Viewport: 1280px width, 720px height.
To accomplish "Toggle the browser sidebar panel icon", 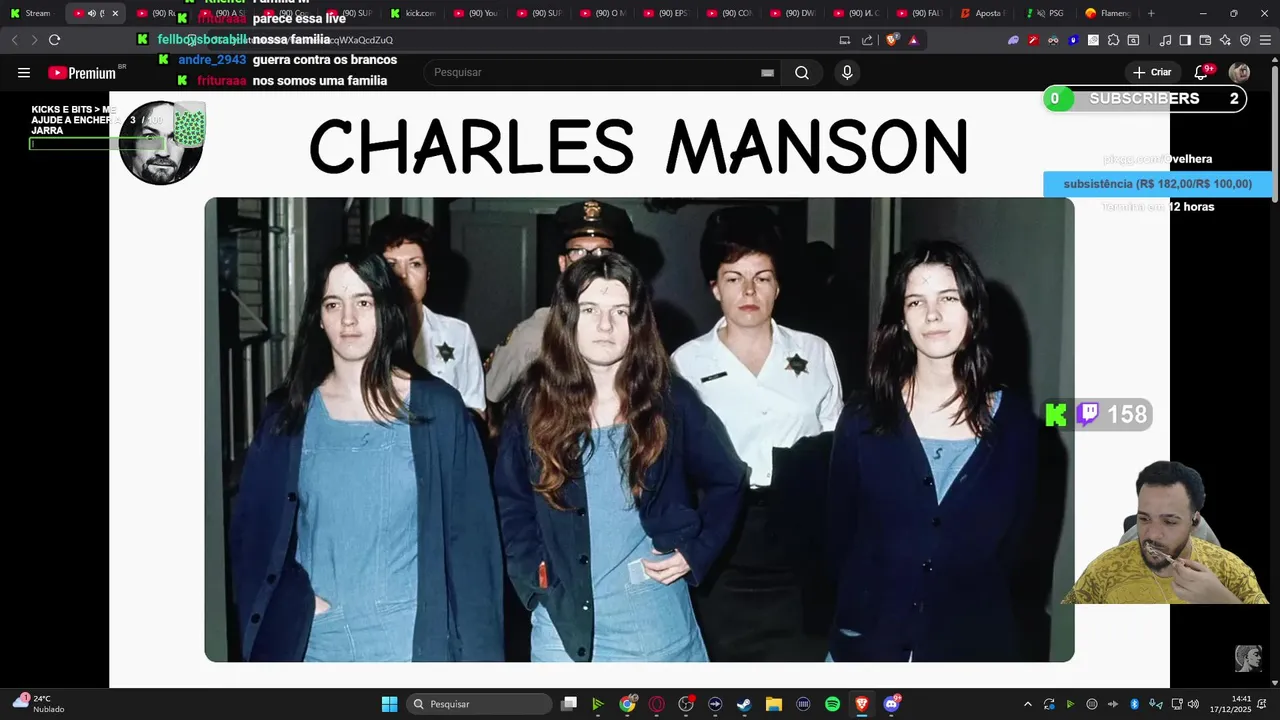I will (1185, 40).
